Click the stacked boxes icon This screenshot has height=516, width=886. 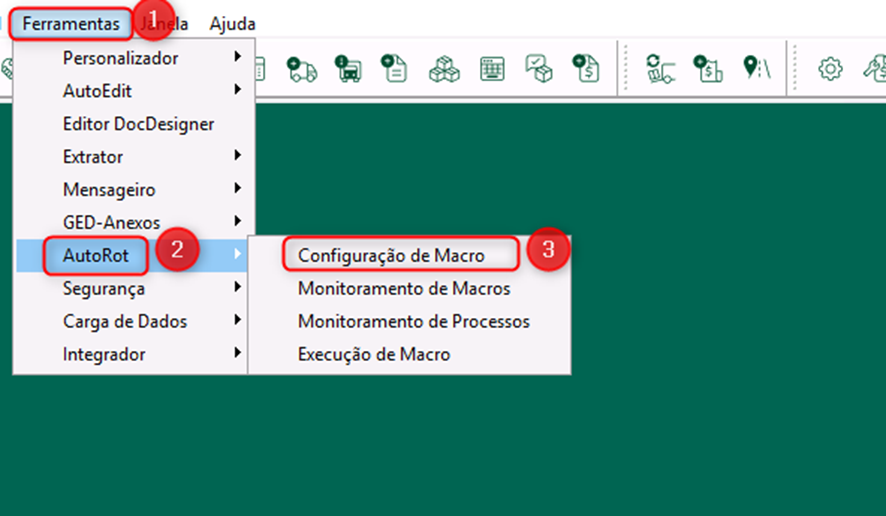click(444, 69)
